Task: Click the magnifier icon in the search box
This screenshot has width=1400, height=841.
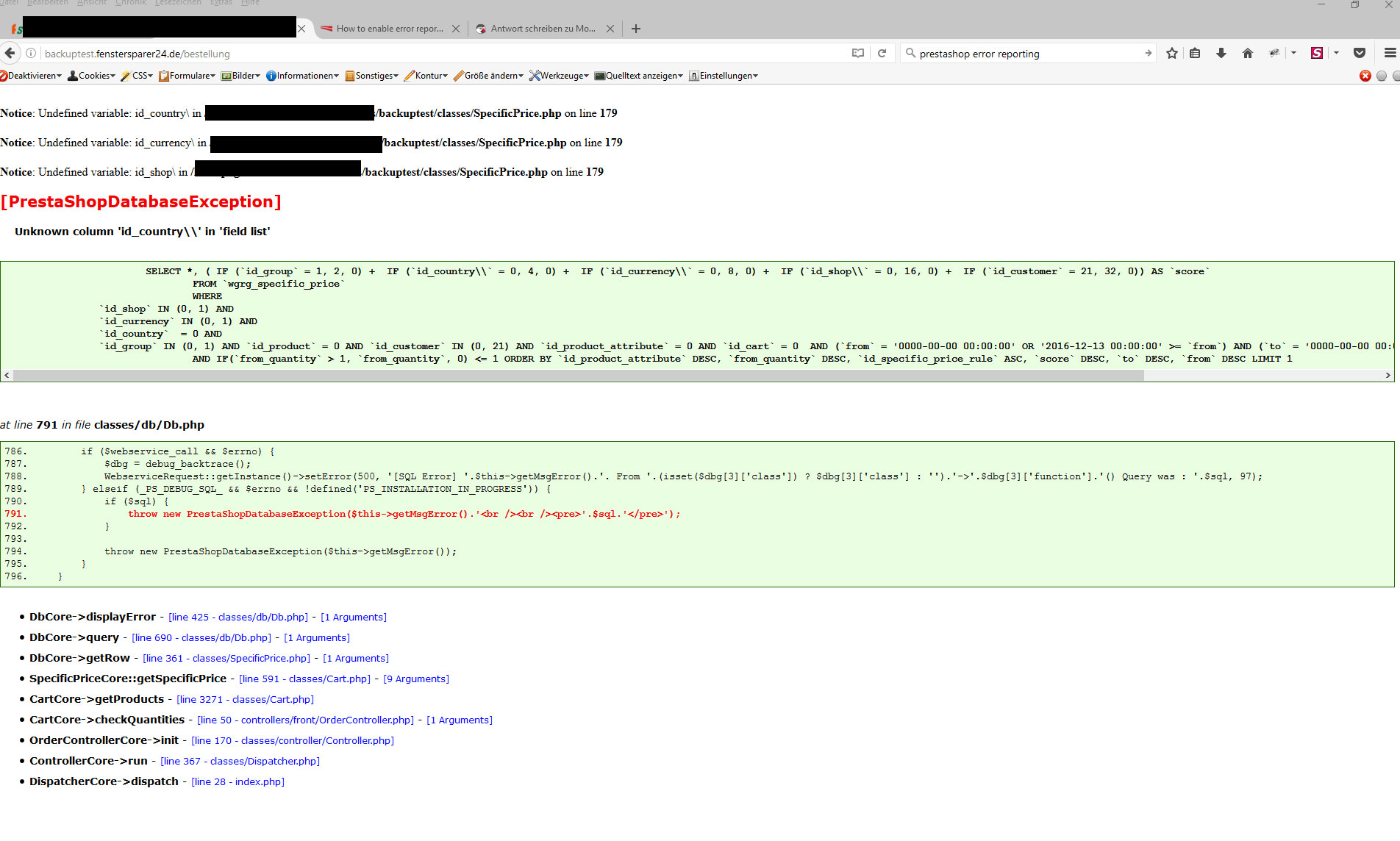Action: point(910,53)
